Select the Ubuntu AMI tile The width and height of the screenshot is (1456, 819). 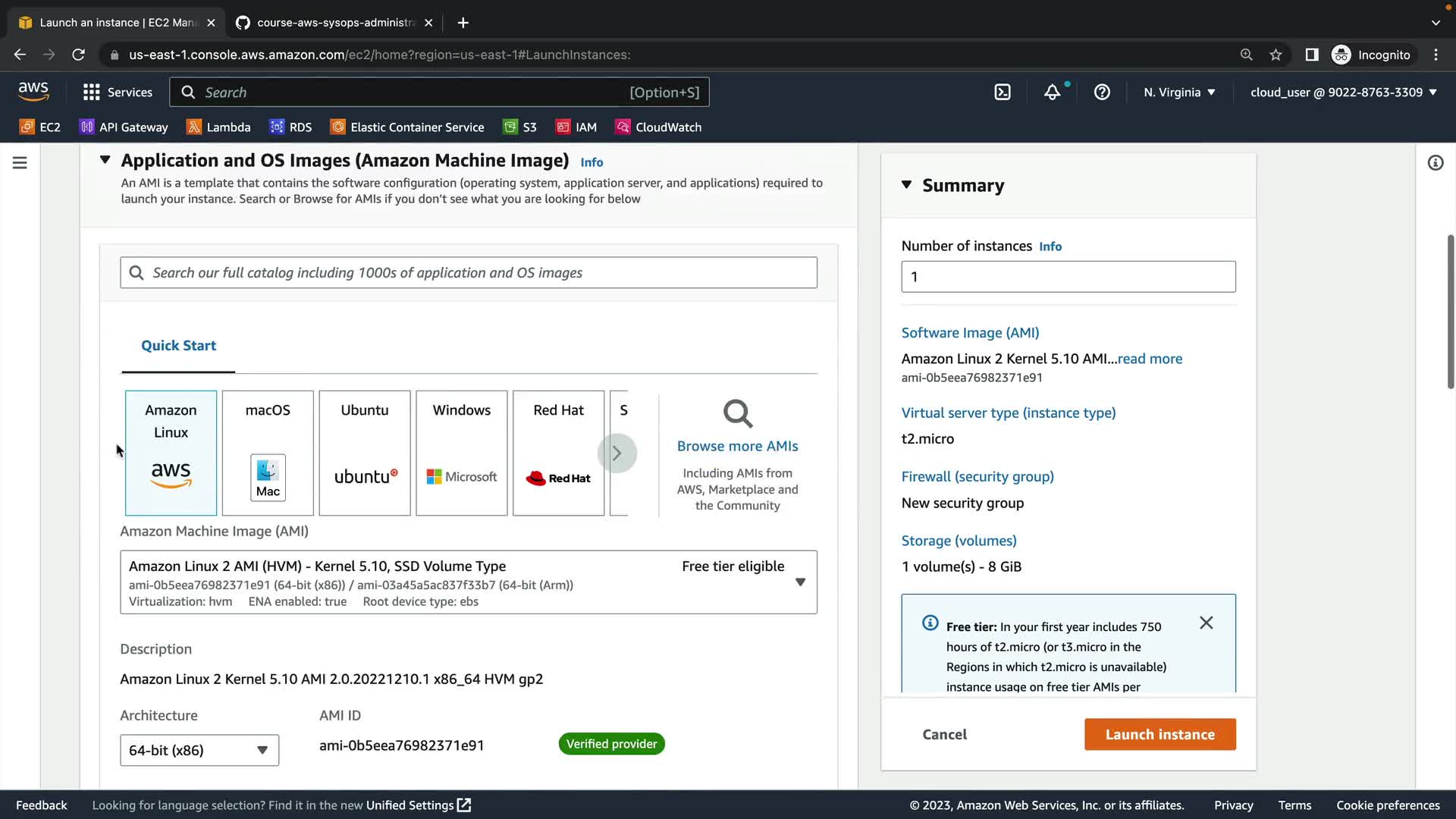[365, 453]
